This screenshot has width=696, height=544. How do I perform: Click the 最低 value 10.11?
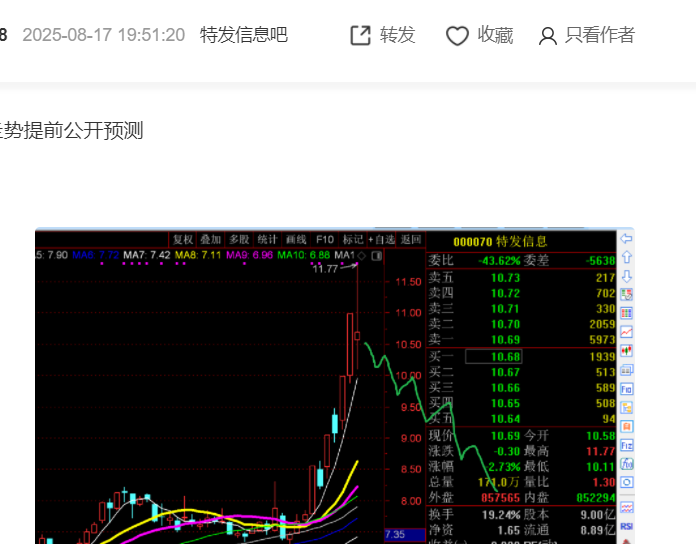tap(601, 467)
